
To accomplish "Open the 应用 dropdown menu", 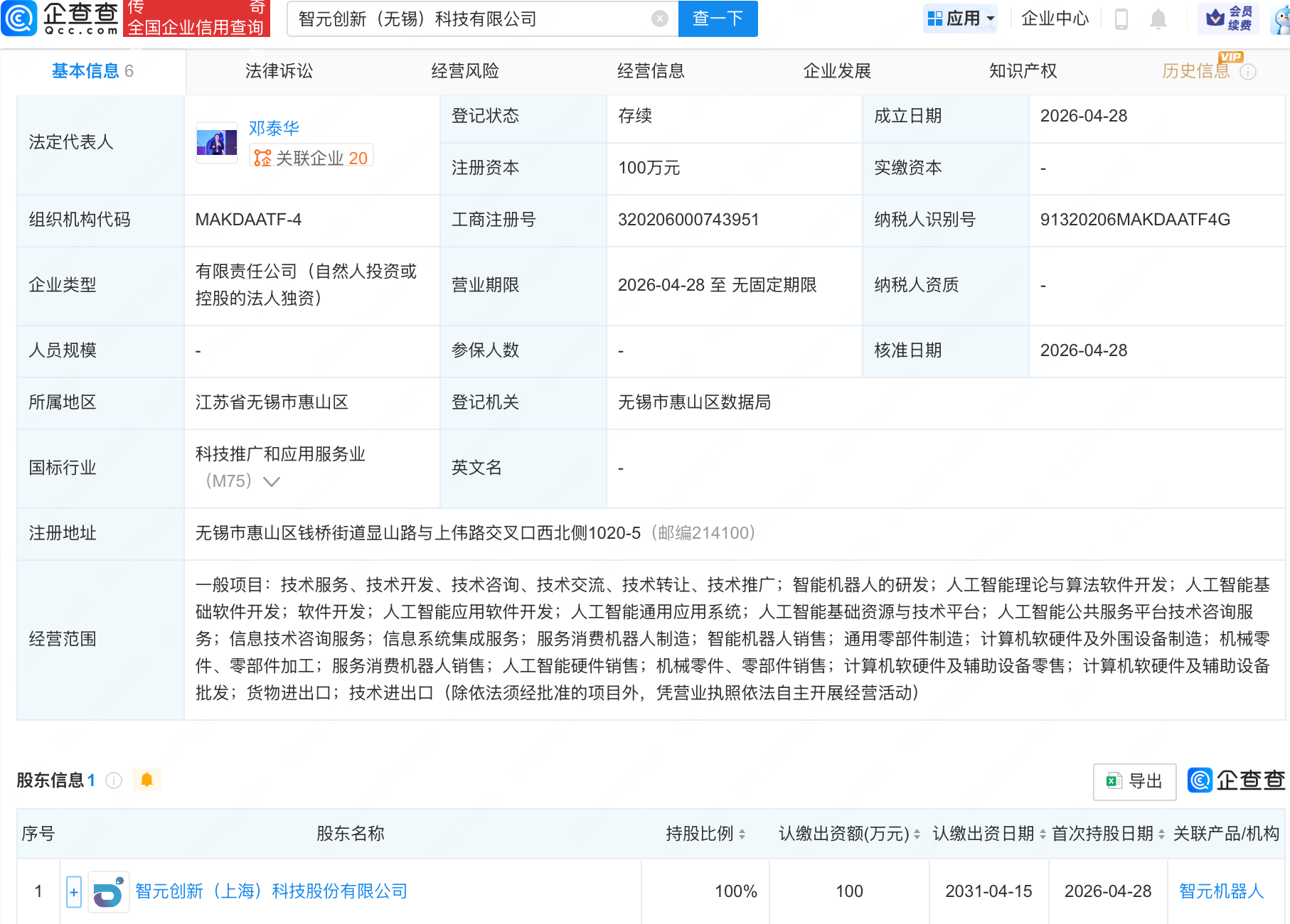I will click(x=961, y=18).
